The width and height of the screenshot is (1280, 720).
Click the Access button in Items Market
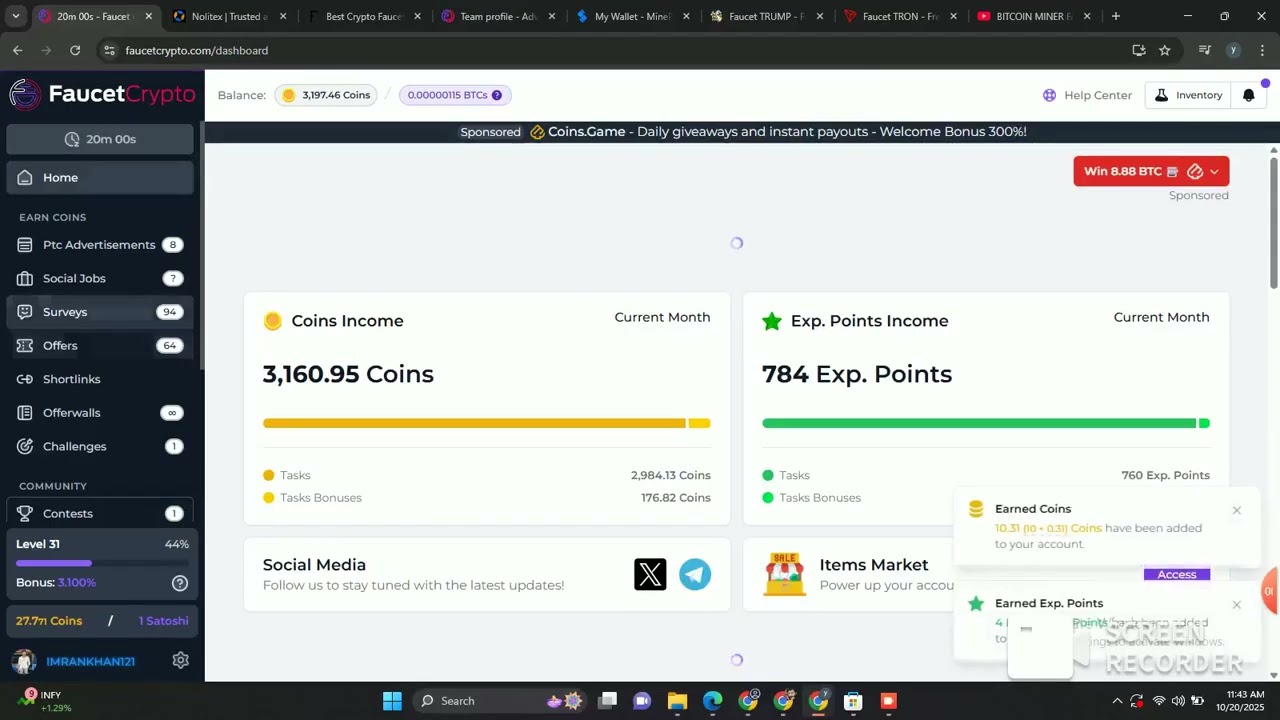click(1177, 574)
